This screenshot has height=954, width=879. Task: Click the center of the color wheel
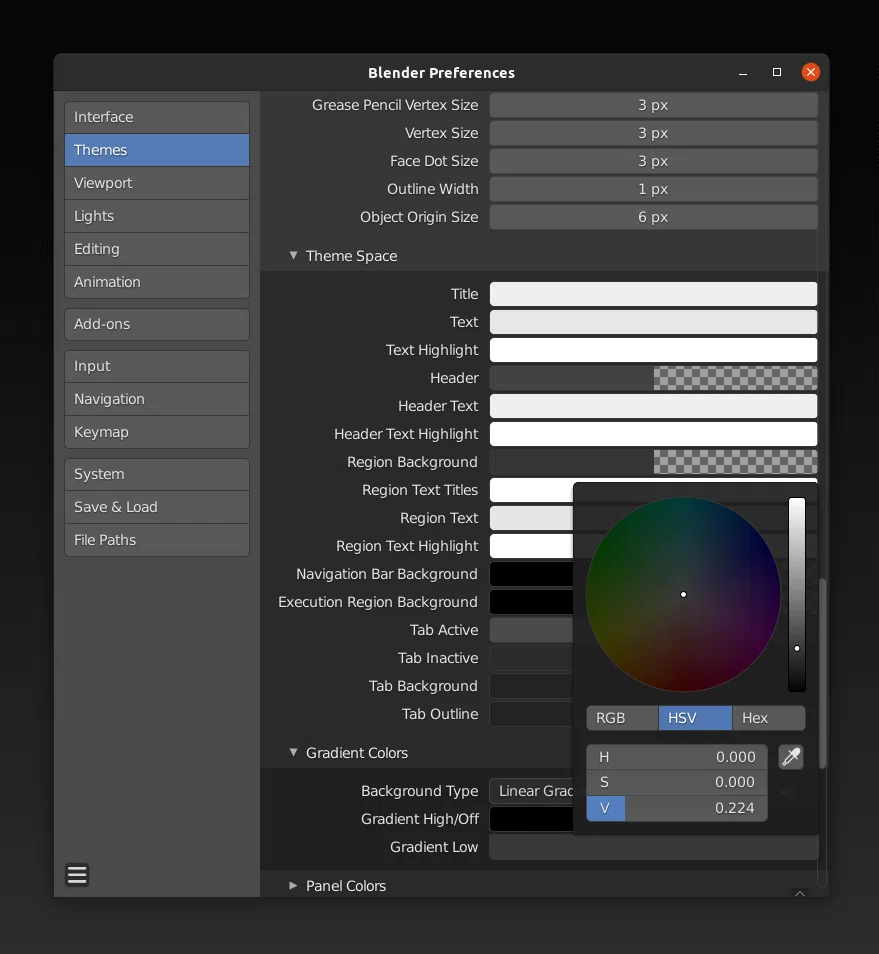(683, 594)
